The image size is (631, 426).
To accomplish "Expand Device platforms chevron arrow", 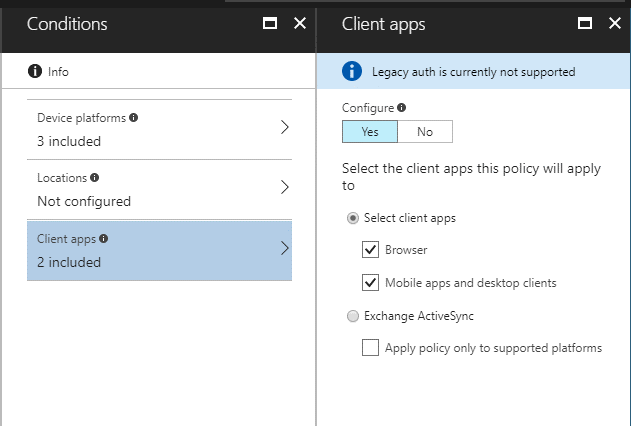I will click(284, 128).
